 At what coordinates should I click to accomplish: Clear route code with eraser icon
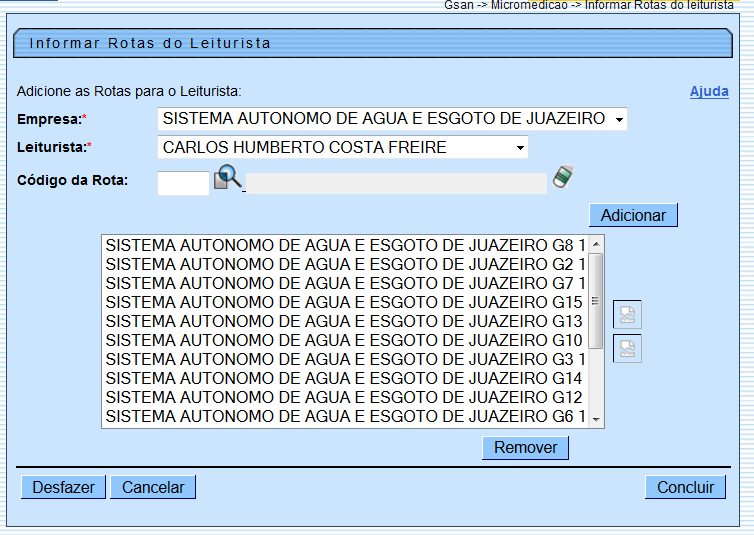pyautogui.click(x=563, y=177)
